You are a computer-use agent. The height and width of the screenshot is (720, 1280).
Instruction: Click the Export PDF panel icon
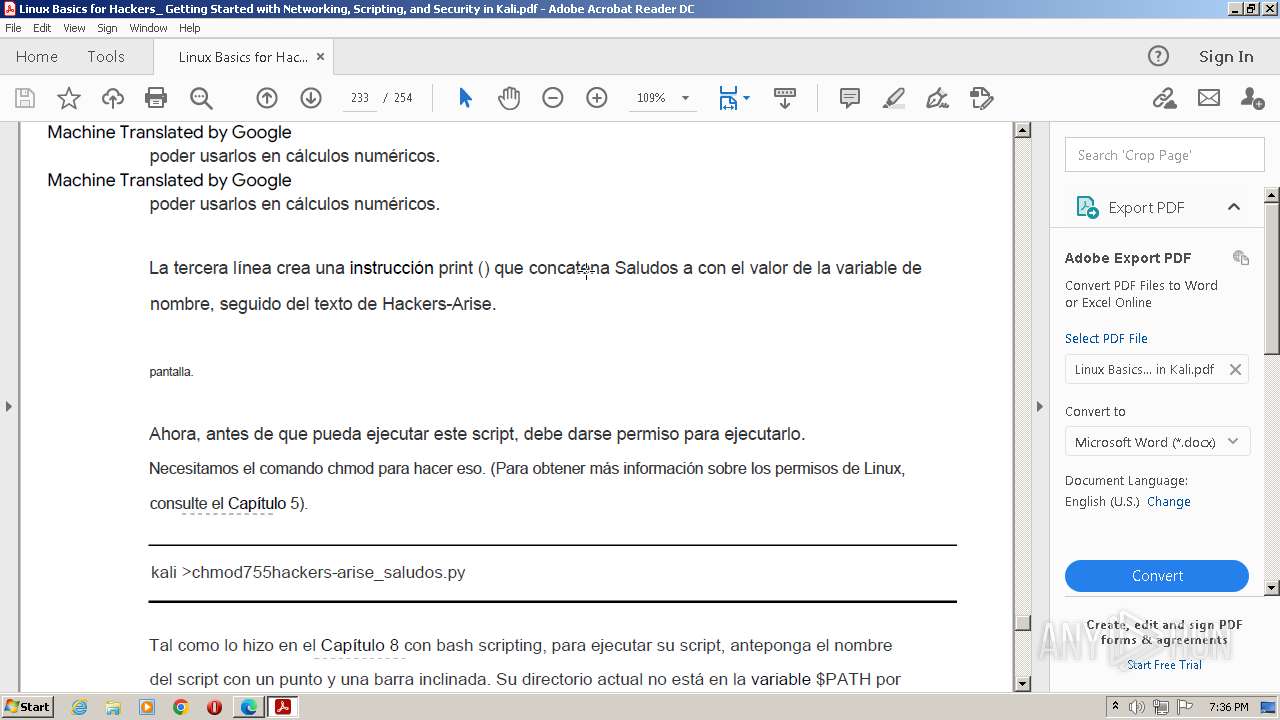(x=1087, y=207)
